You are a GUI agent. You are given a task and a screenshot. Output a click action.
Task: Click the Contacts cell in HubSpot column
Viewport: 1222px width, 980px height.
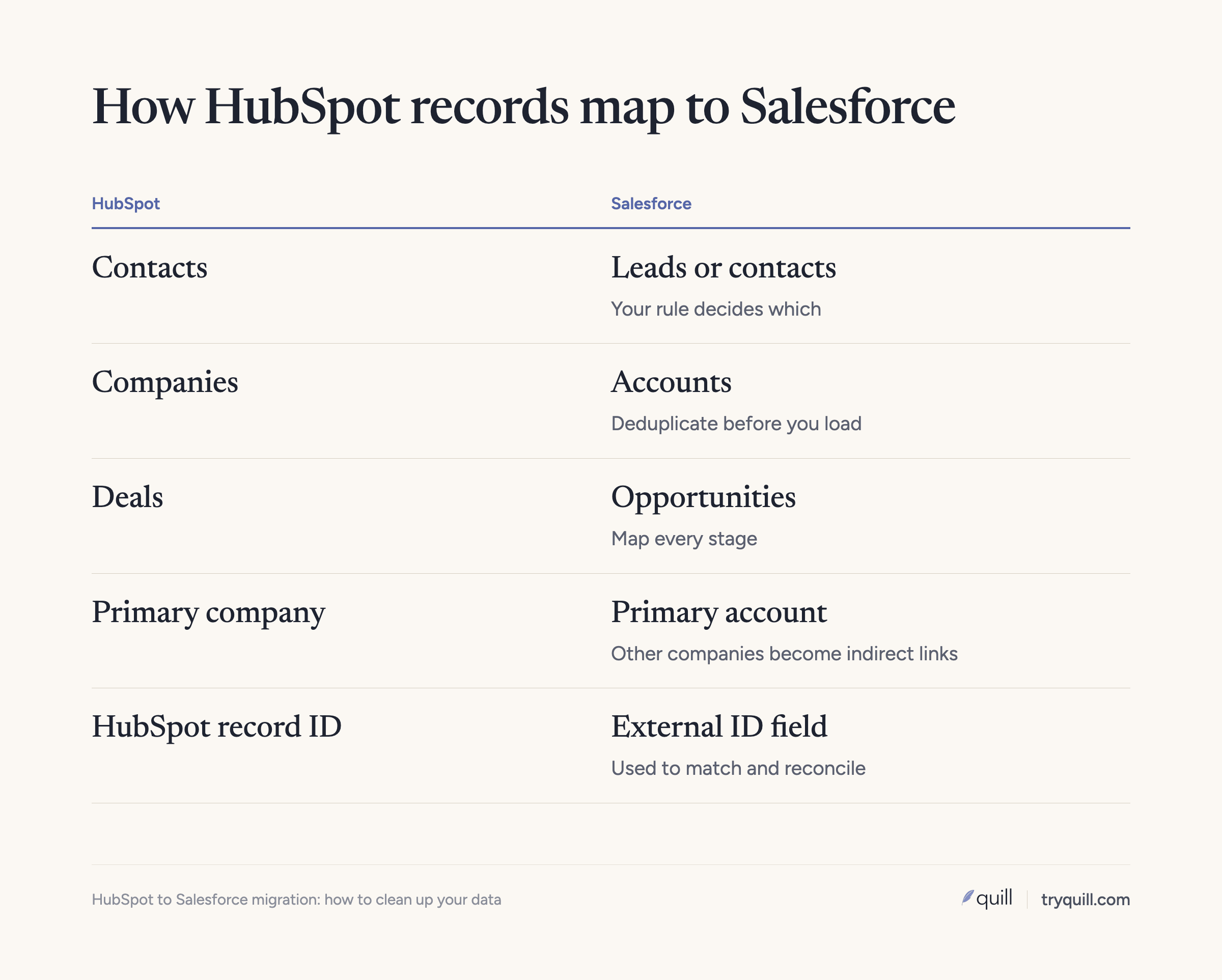tap(150, 268)
